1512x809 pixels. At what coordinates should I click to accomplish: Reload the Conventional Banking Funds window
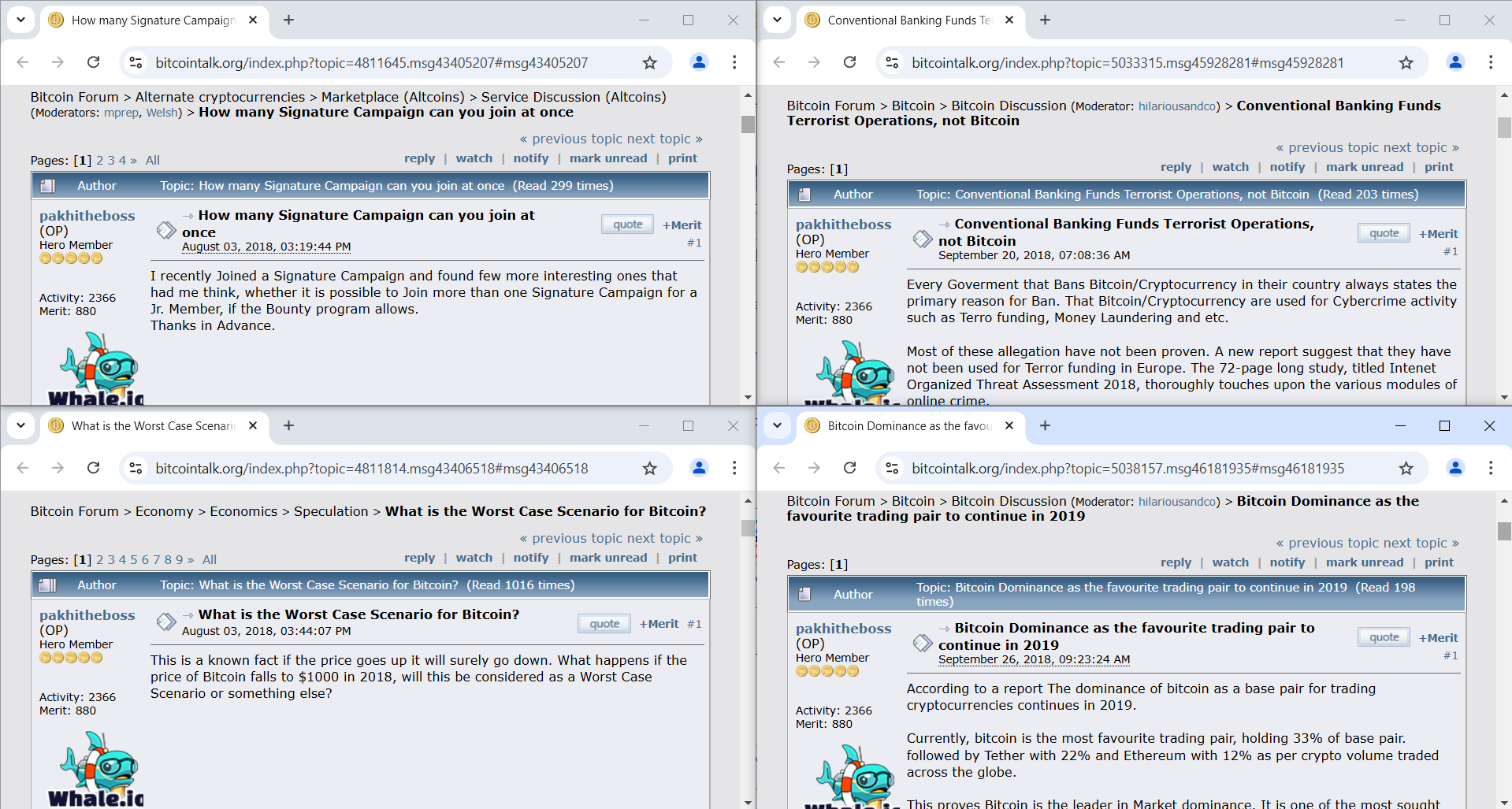click(849, 62)
